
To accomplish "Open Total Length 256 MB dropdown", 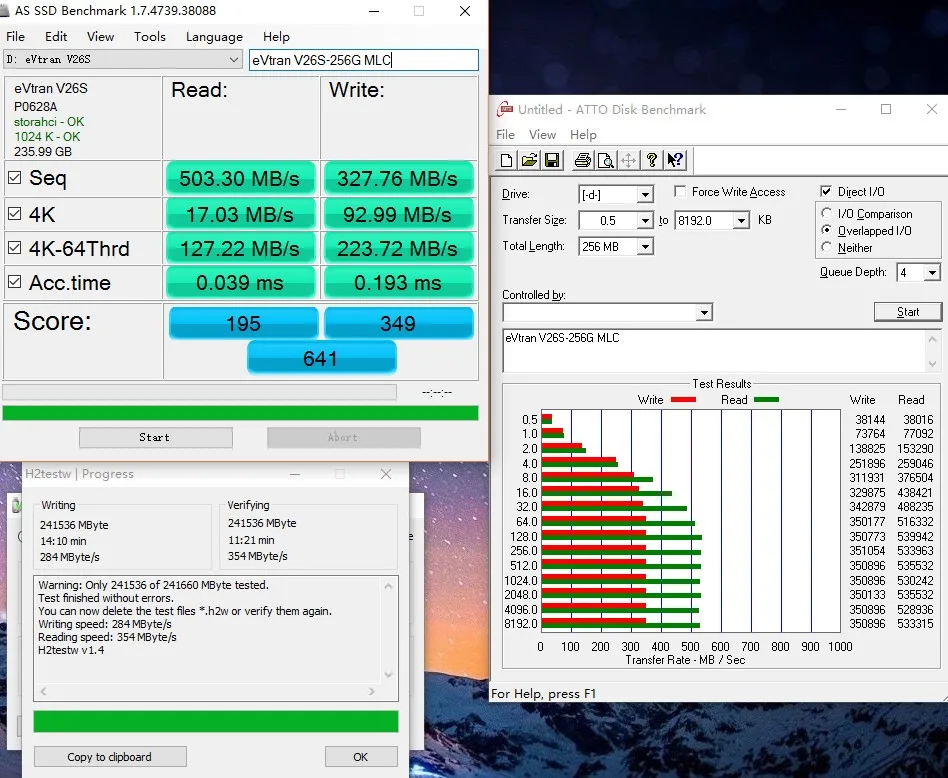I will (x=645, y=247).
